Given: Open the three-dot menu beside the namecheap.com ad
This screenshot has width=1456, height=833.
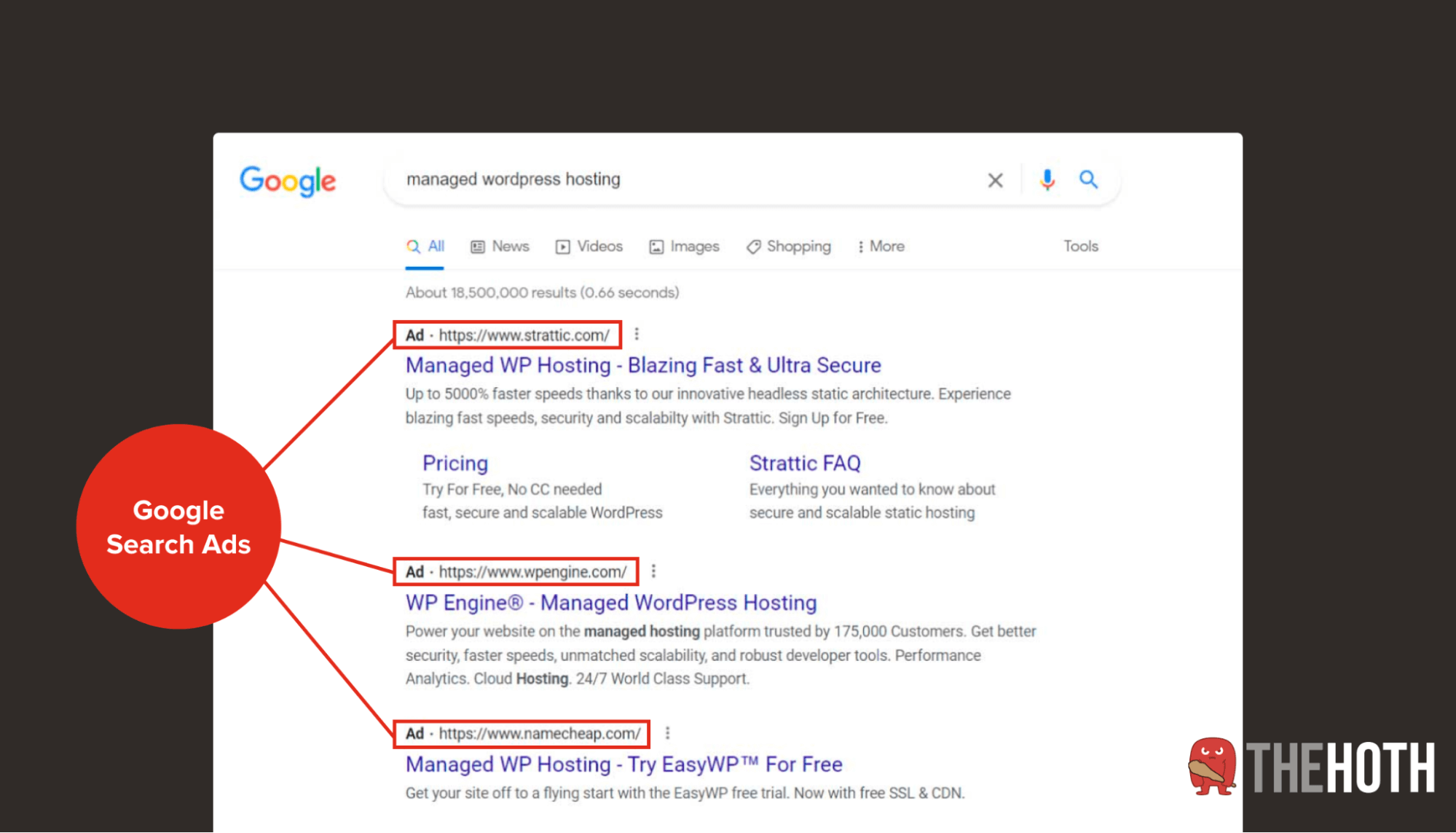Looking at the screenshot, I should coord(667,732).
